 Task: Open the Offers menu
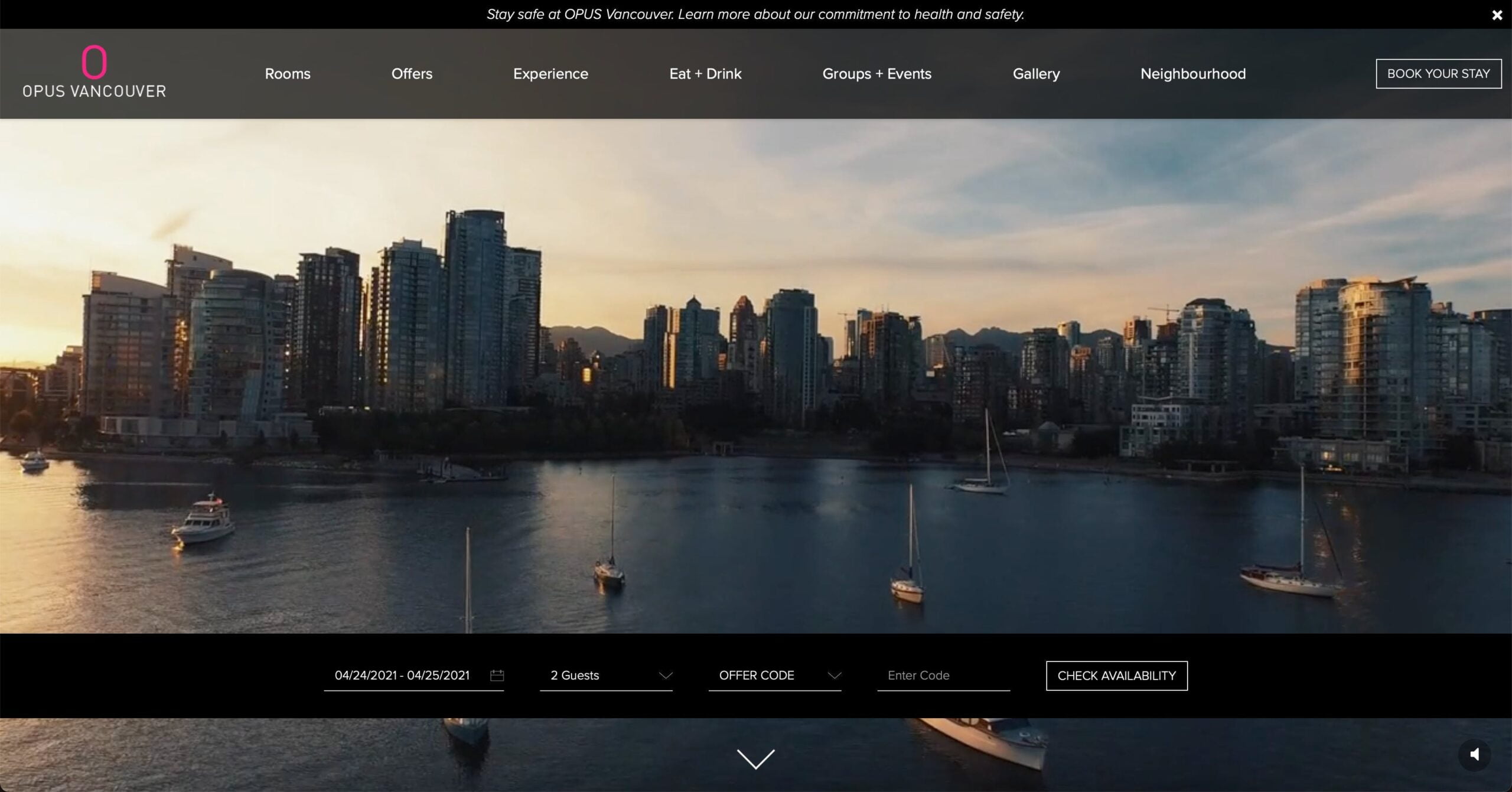(412, 74)
